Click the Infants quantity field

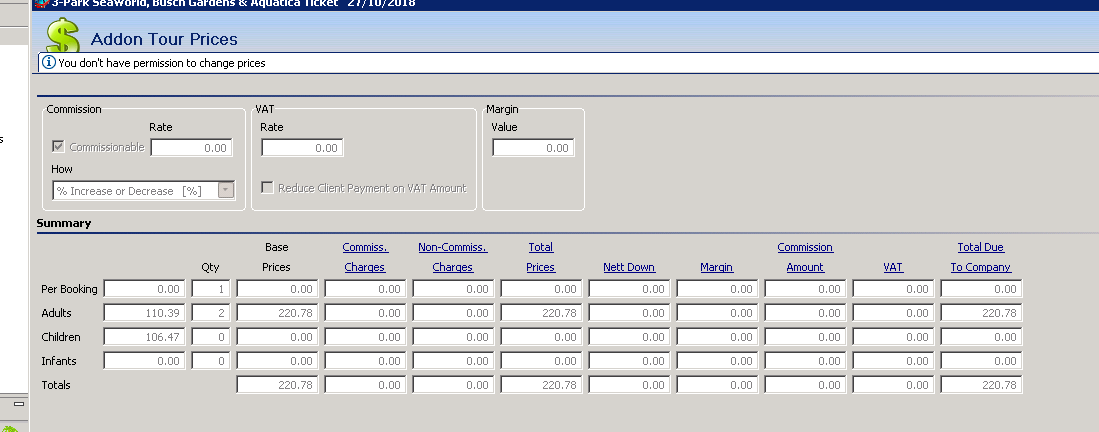[x=211, y=360]
